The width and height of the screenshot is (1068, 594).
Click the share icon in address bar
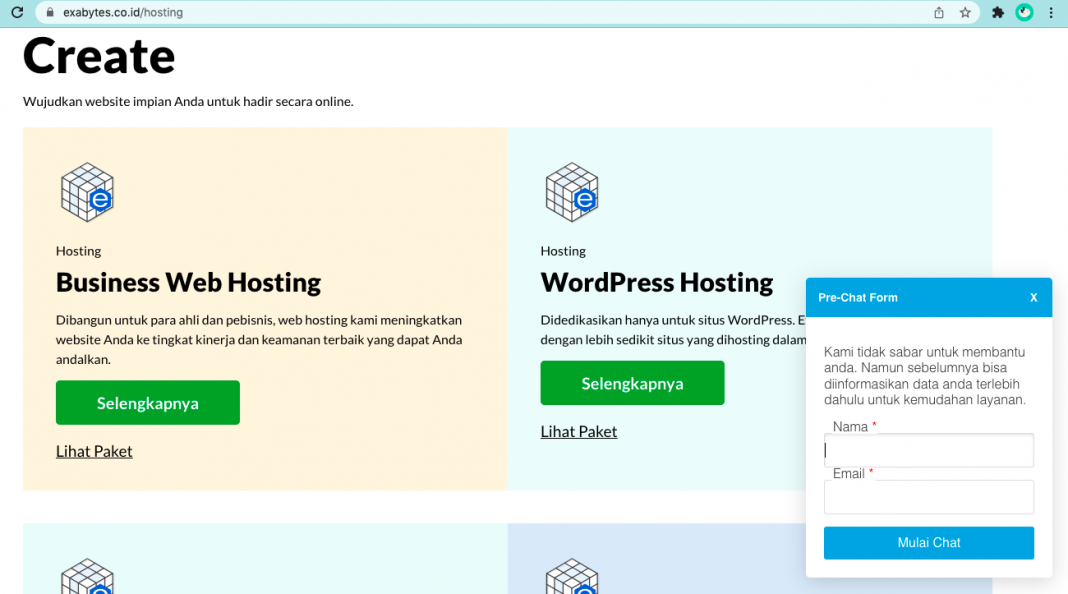[x=938, y=13]
